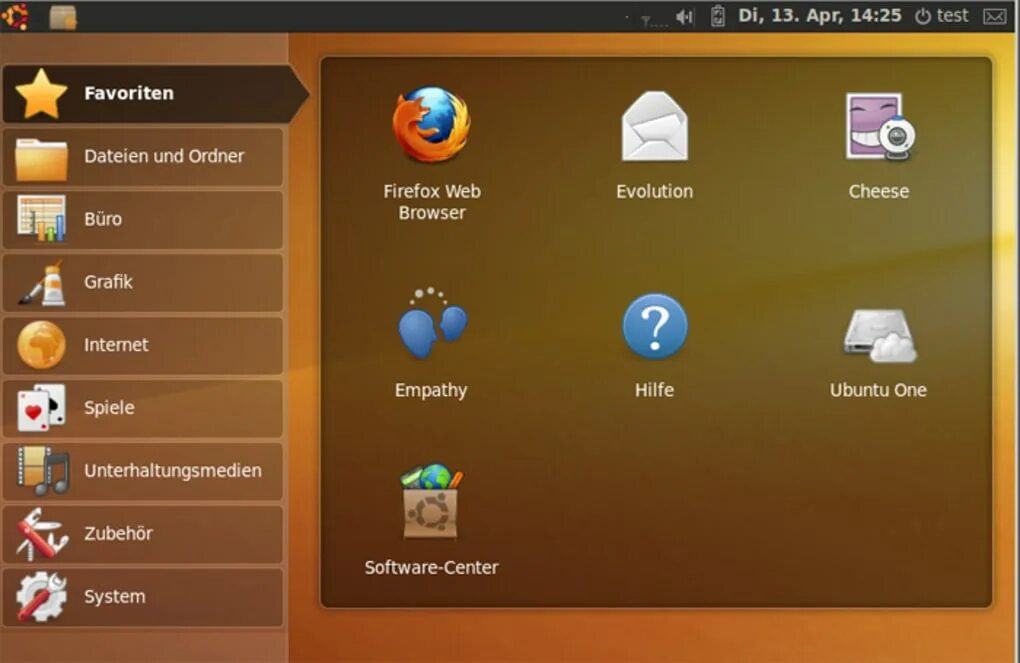View the Spiele games category
This screenshot has width=1020, height=663.
(x=142, y=408)
